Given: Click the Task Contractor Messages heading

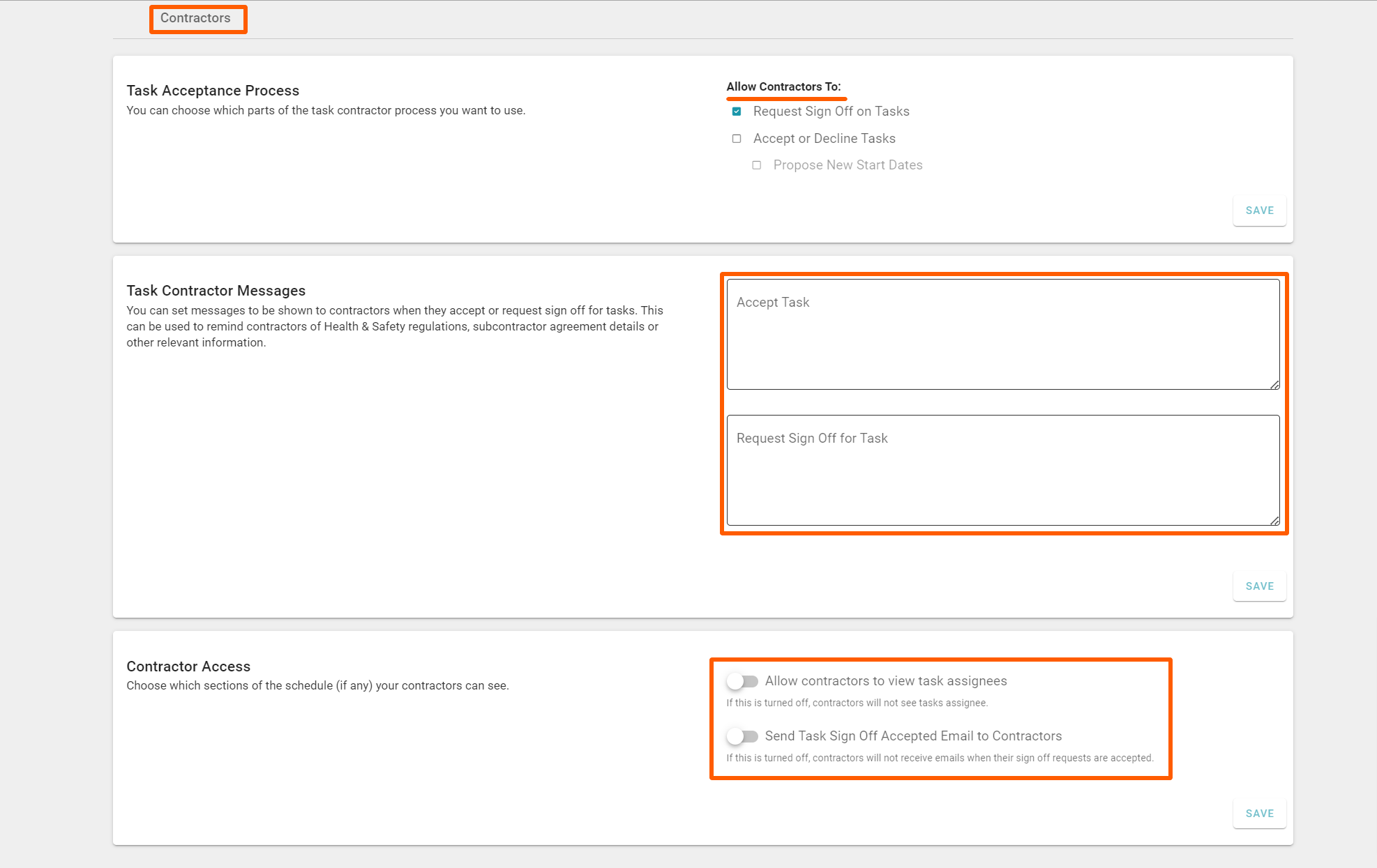Looking at the screenshot, I should coord(216,291).
